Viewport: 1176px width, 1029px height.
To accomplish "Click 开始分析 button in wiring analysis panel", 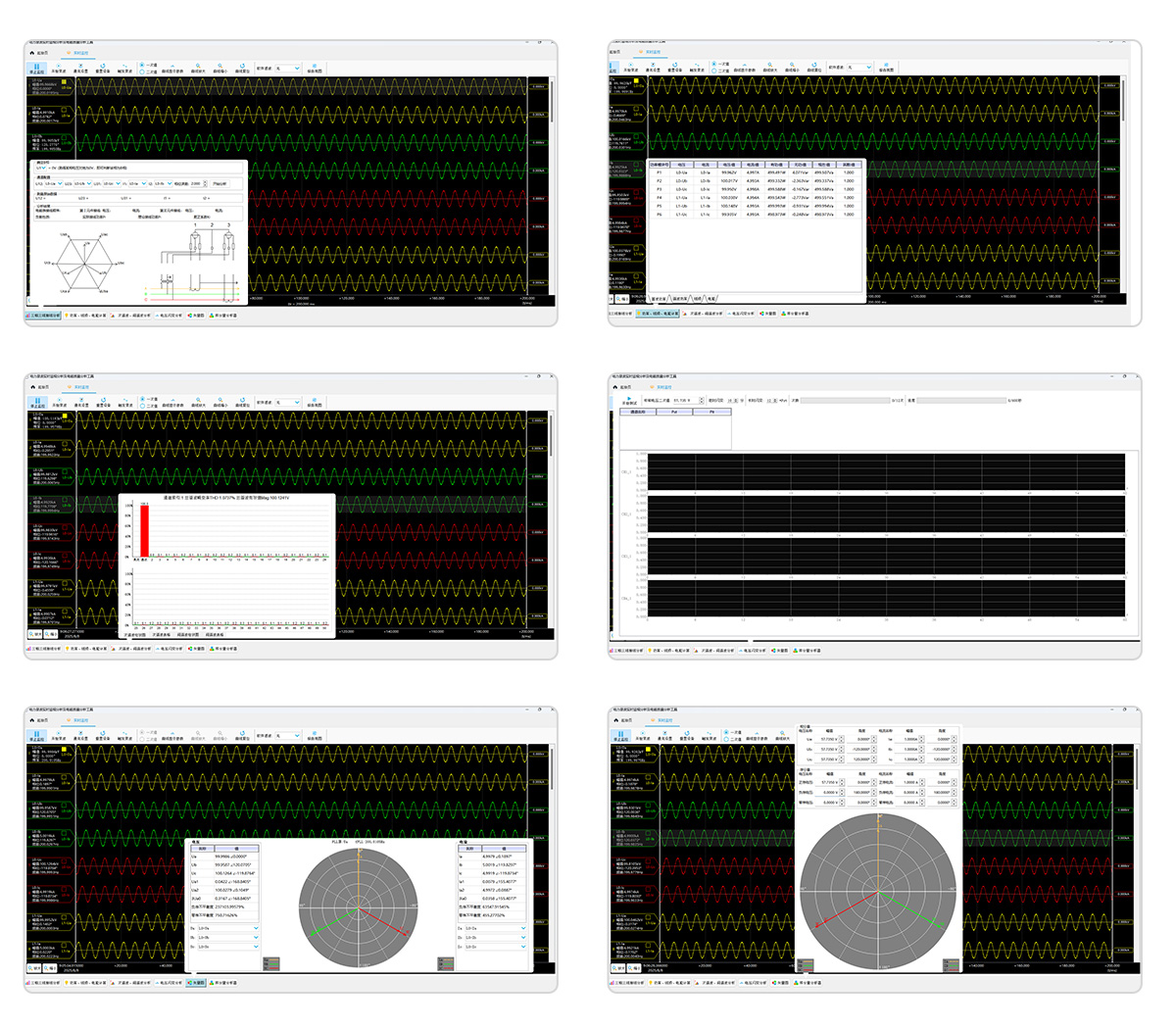I will coord(220,183).
